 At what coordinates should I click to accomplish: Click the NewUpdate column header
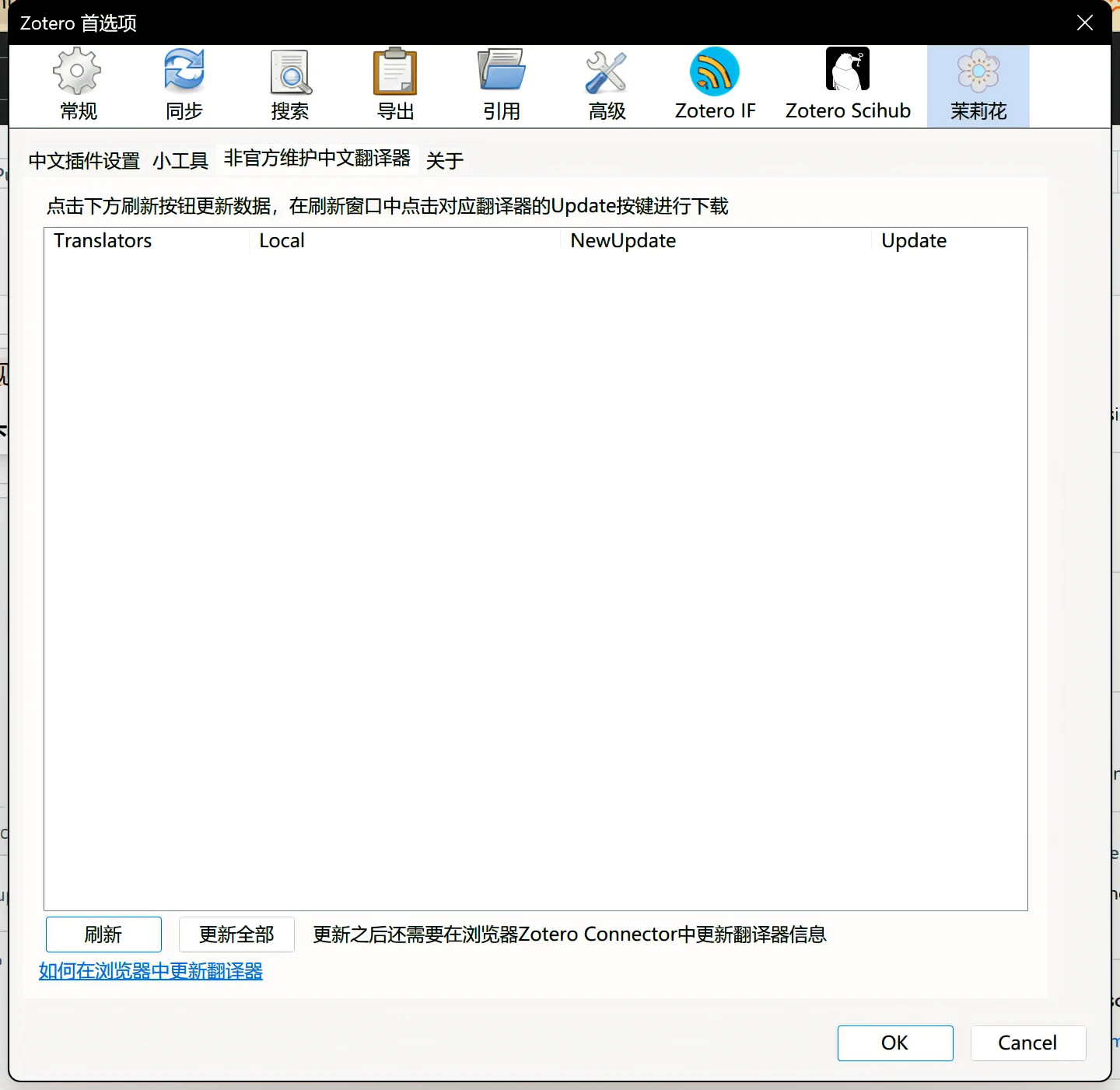point(622,240)
